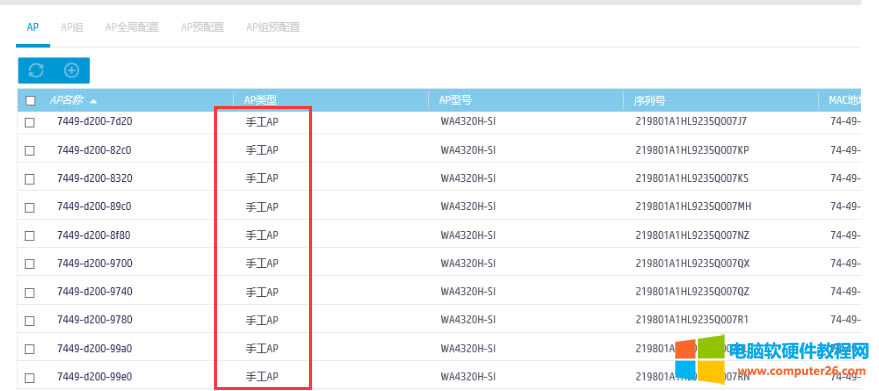
Task: Open the AP全局配置 tab
Action: (x=132, y=27)
